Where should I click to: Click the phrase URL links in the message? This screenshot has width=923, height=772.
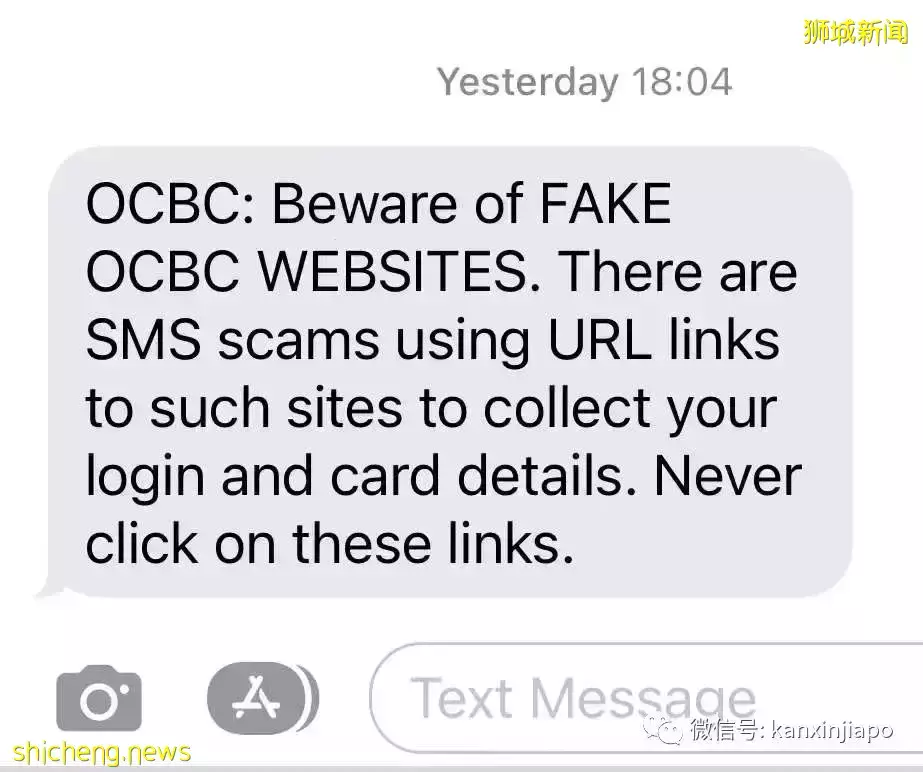(663, 340)
